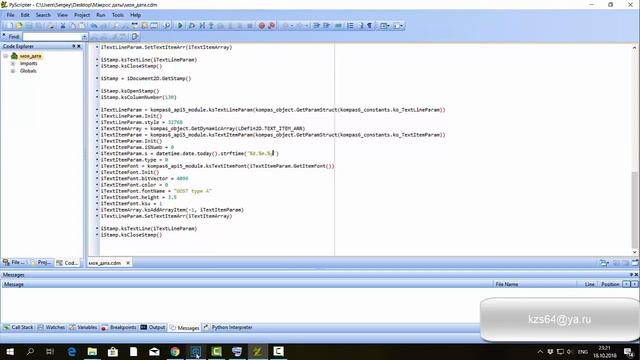Open the Edit menu

pyautogui.click(x=25, y=15)
